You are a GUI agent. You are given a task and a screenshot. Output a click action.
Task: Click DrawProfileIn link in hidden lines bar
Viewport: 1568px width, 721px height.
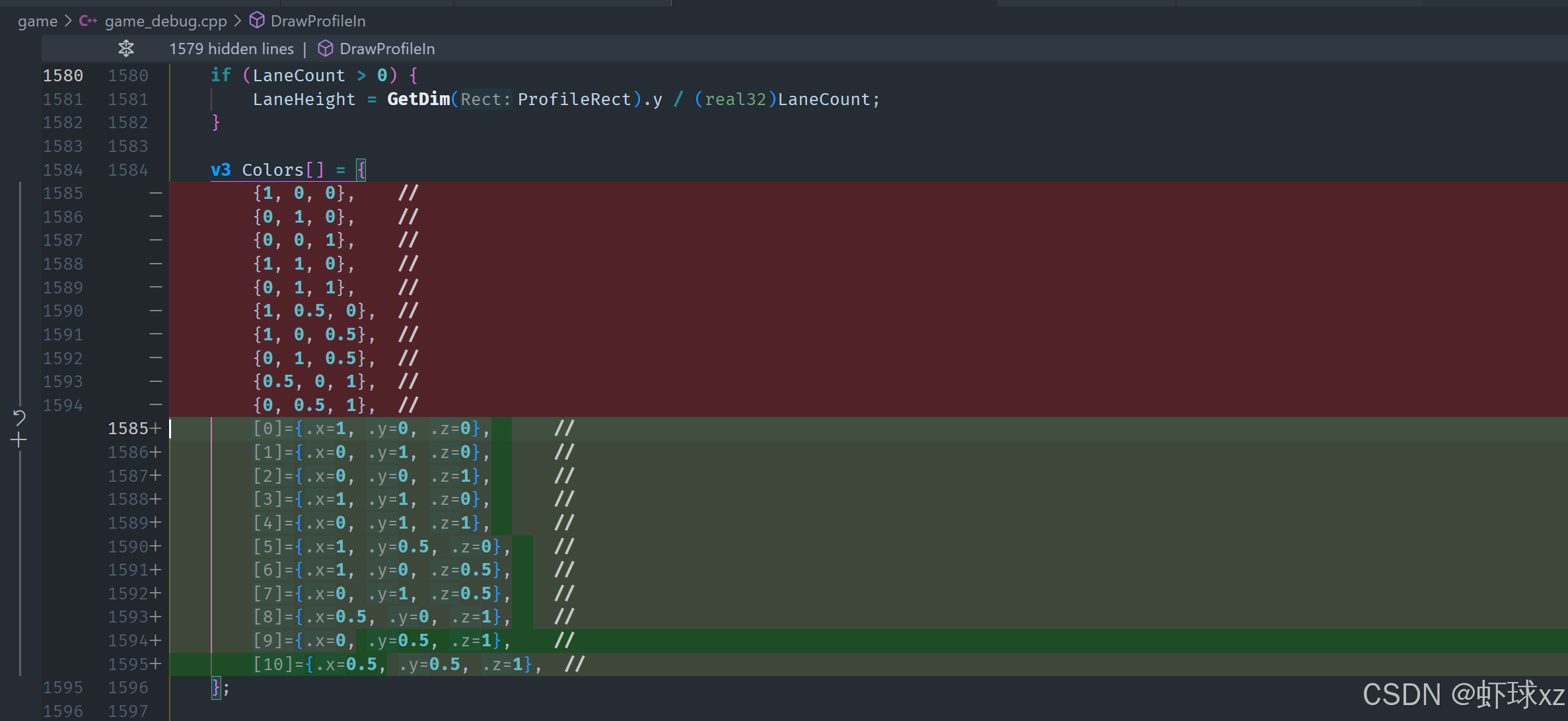pos(386,49)
